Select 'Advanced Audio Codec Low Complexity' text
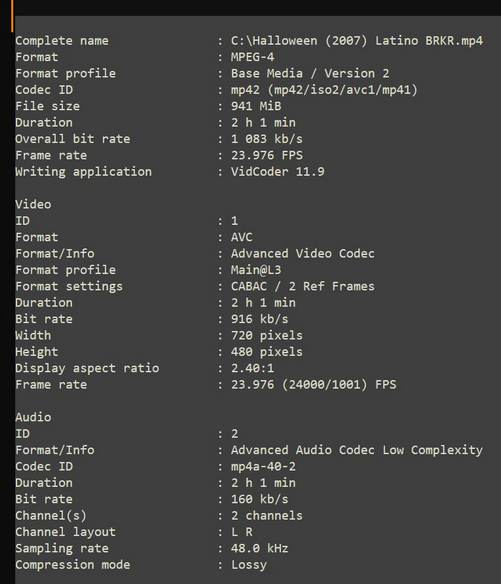The height and width of the screenshot is (584, 501). click(357, 450)
